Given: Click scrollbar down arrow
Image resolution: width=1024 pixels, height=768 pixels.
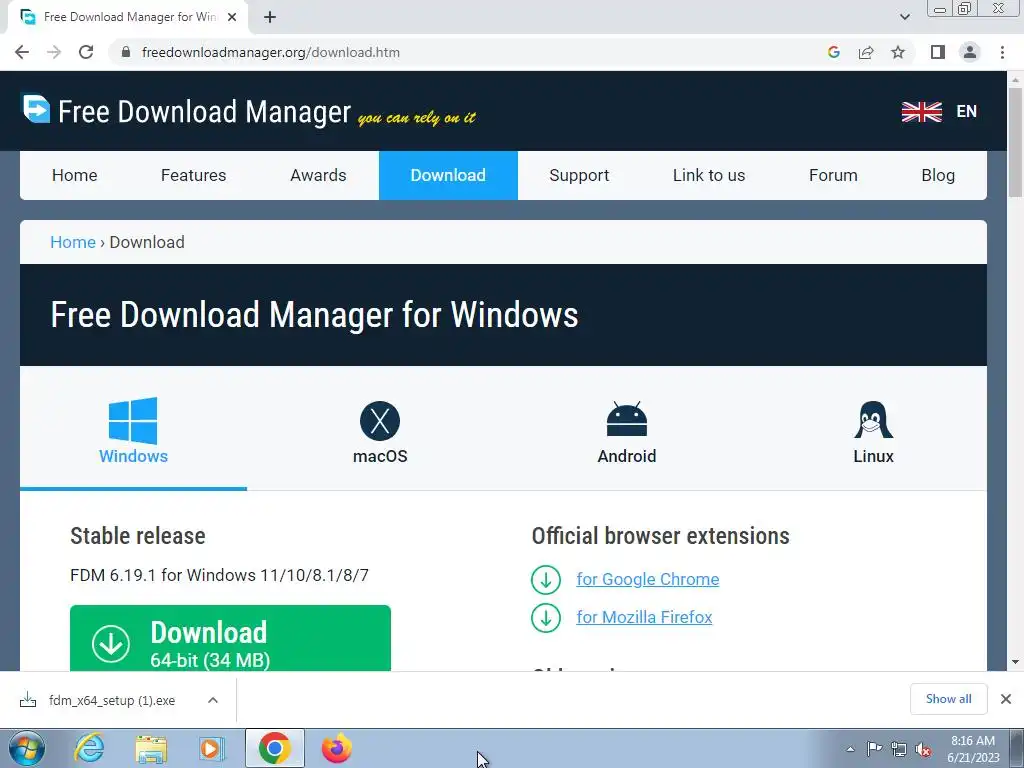Looking at the screenshot, I should click(1015, 662).
